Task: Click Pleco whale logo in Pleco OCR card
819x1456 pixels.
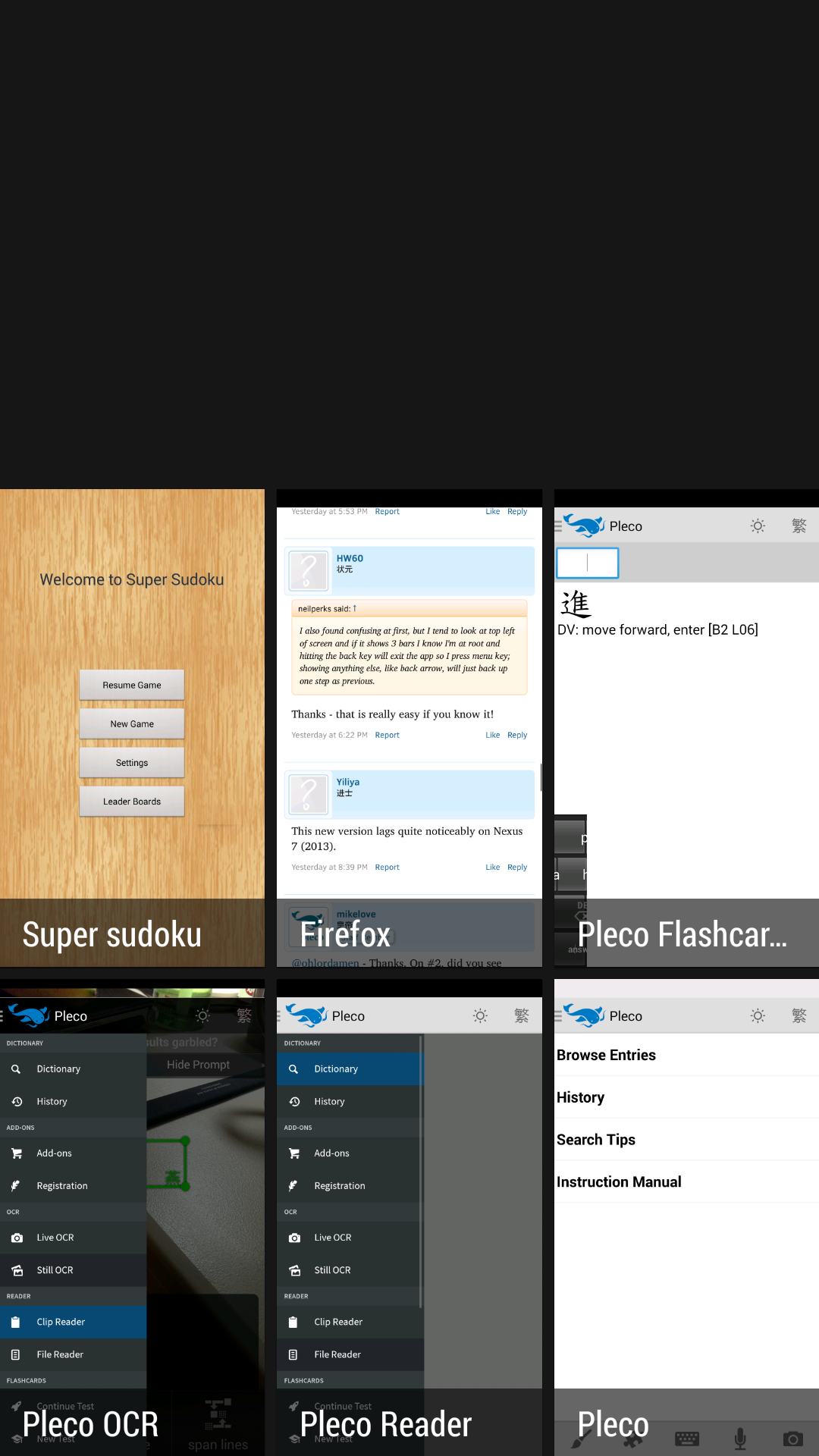Action: click(29, 1015)
